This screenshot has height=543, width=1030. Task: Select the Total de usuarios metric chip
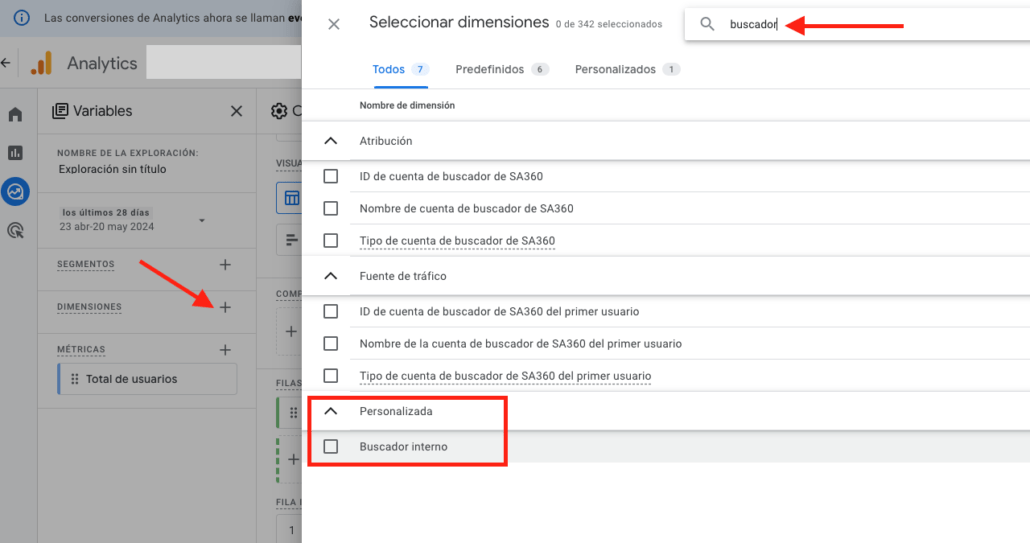(147, 379)
